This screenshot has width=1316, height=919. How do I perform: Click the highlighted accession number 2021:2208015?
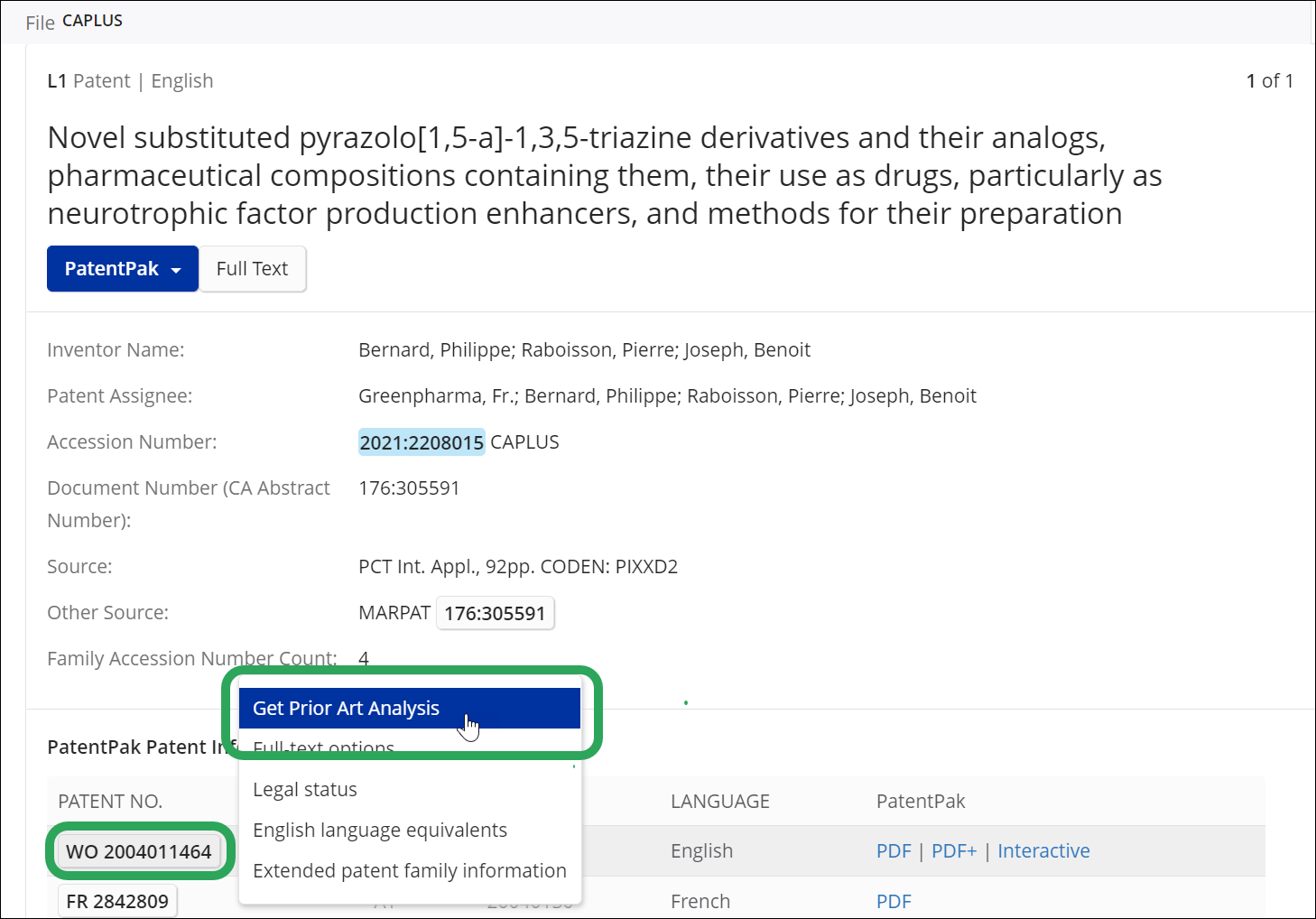coord(422,442)
